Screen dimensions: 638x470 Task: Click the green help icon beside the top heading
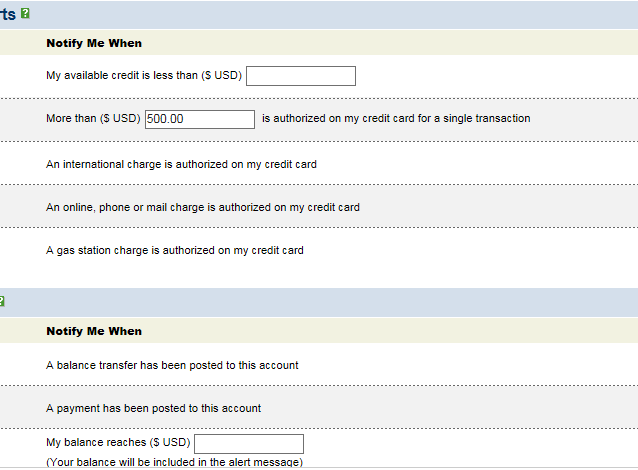(x=25, y=13)
